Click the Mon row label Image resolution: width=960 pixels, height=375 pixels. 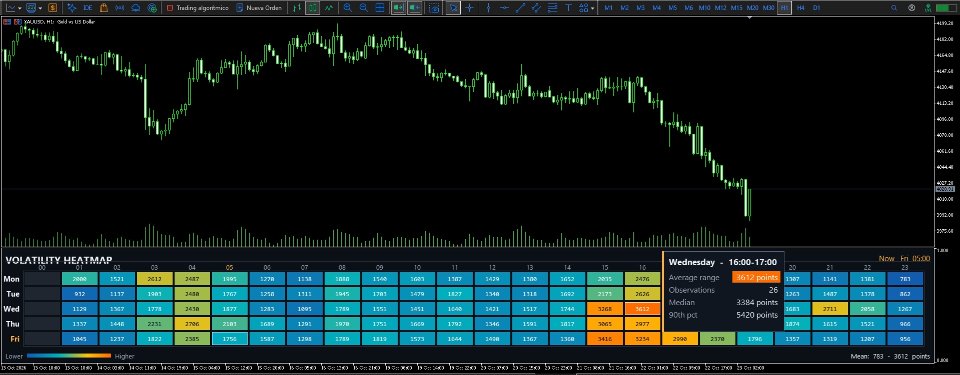tap(11, 279)
